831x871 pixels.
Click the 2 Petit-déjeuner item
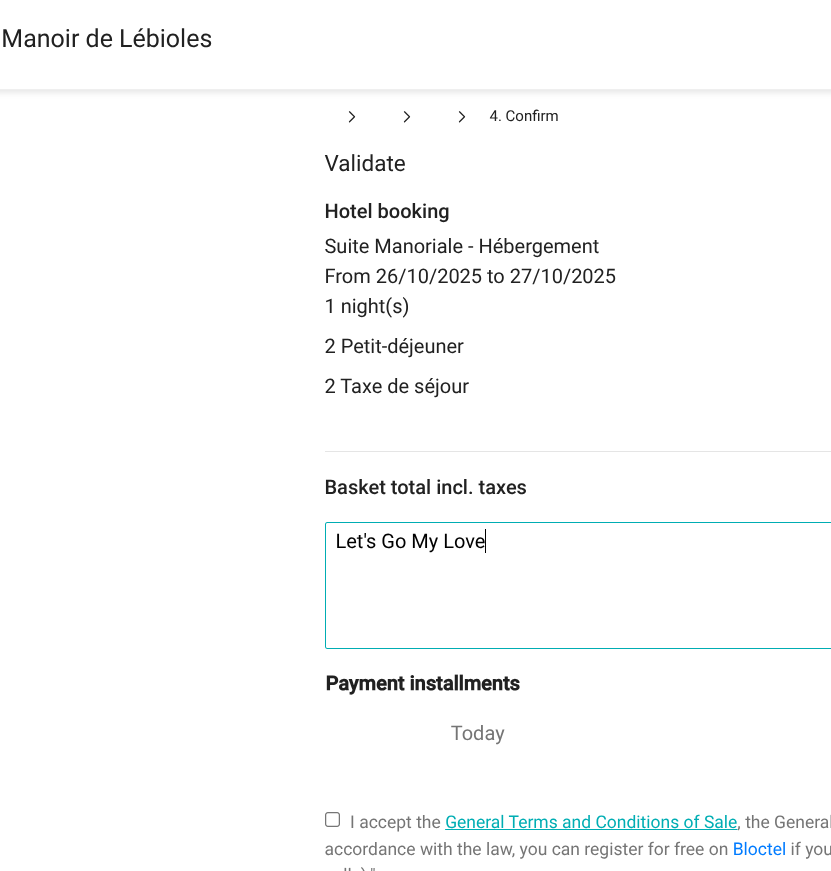click(x=394, y=346)
